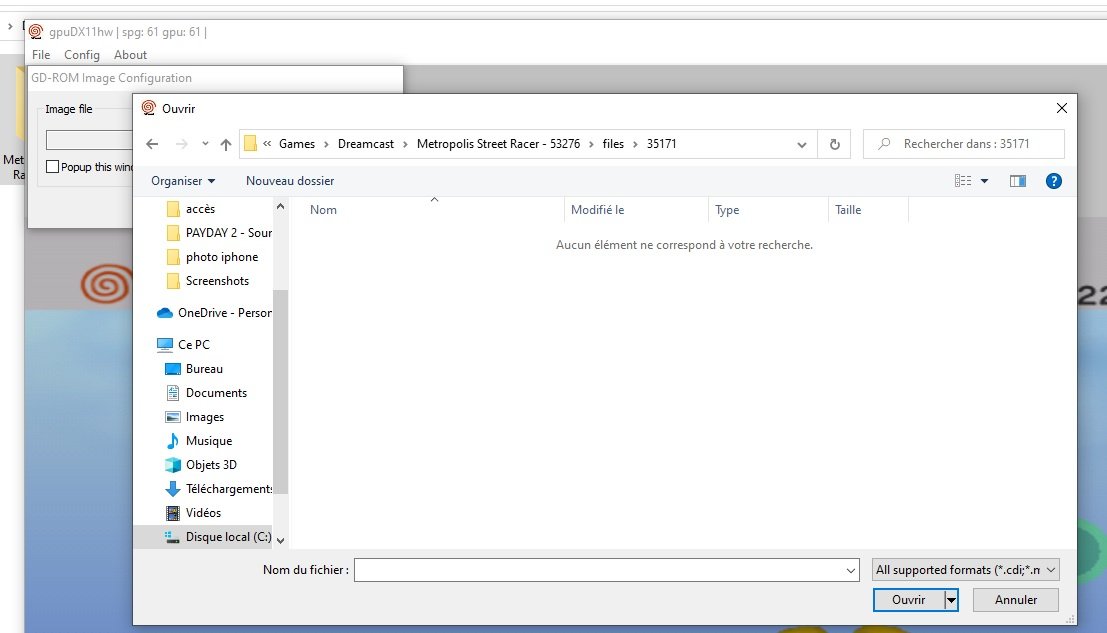Expand view options dropdown arrow
The height and width of the screenshot is (633, 1107).
984,181
